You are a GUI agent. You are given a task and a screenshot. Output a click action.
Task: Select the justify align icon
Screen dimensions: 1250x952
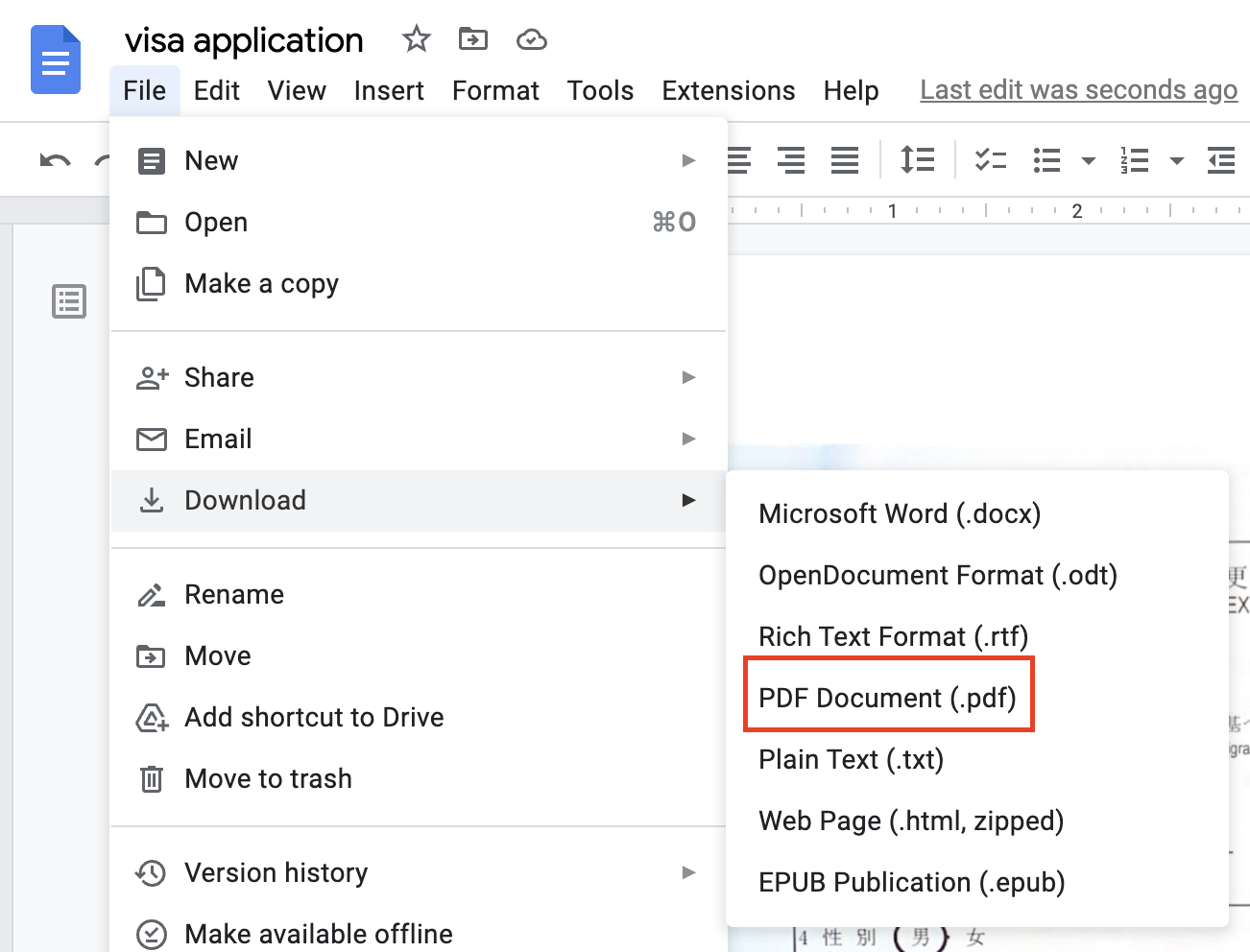845,160
